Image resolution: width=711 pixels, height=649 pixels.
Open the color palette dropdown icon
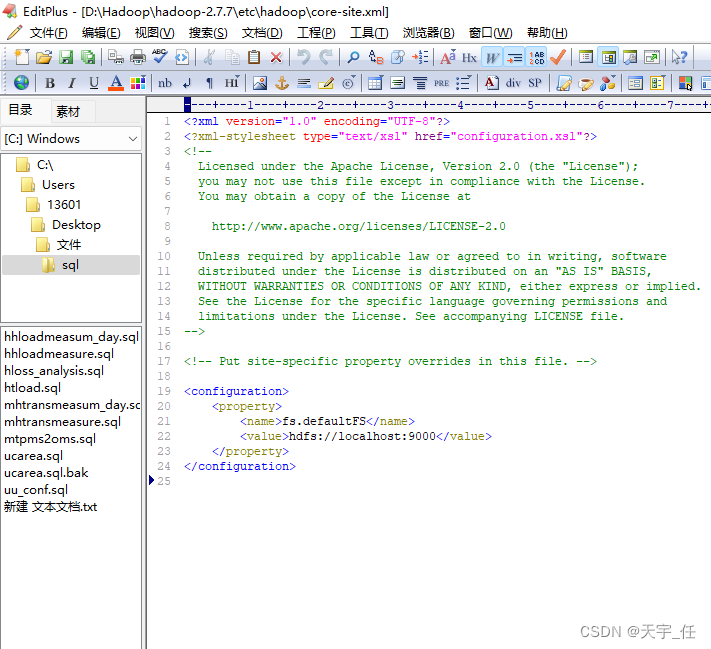(x=138, y=83)
